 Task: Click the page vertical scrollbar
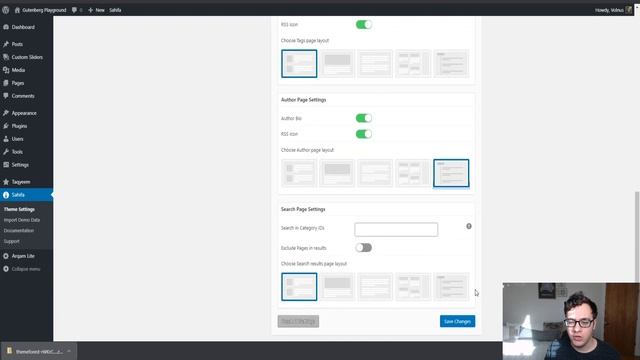tap(637, 236)
